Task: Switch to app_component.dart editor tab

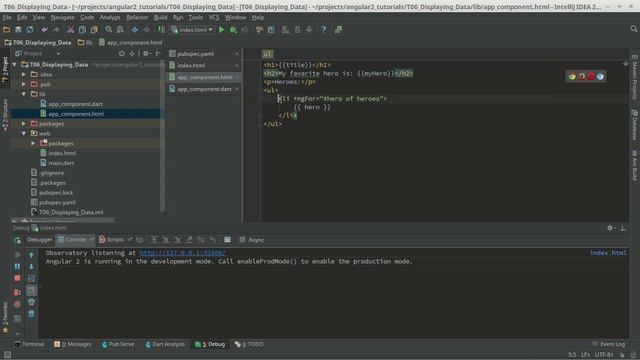Action: pos(204,89)
